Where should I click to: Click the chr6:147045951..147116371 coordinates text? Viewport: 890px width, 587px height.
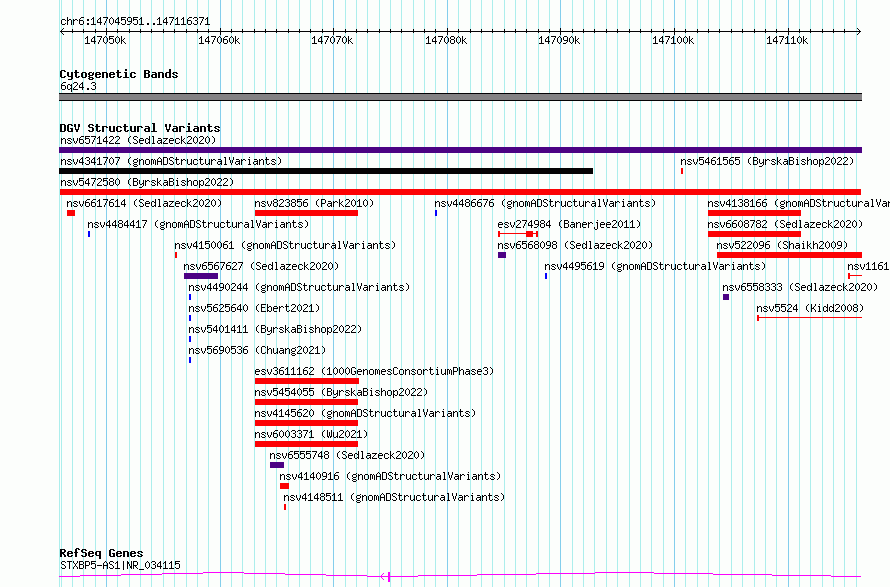135,22
